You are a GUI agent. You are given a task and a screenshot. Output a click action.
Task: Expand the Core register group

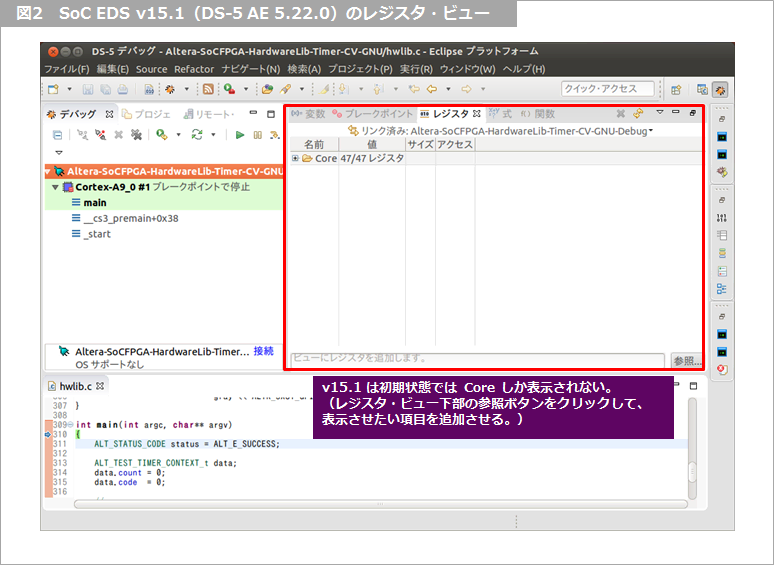coord(295,158)
